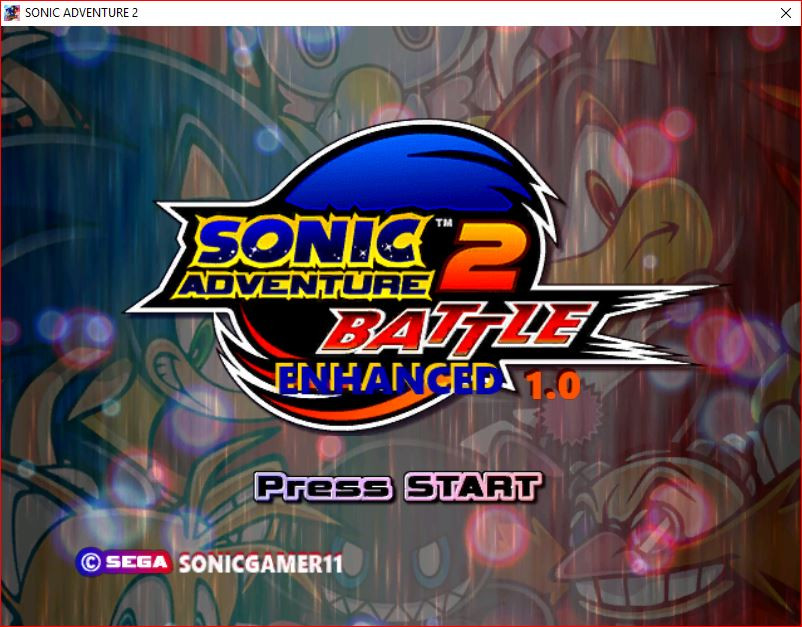Click the blue ENHANCED text
The image size is (802, 627).
[389, 380]
